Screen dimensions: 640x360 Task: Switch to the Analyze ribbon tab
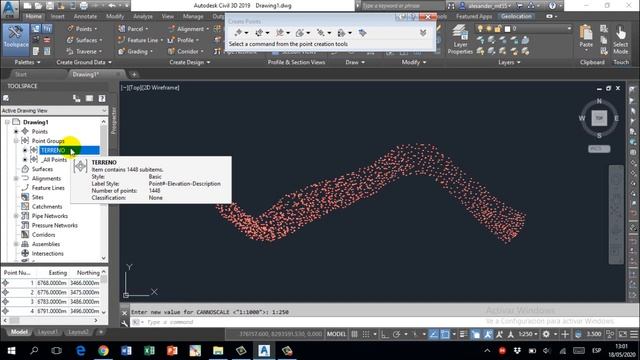[142, 17]
